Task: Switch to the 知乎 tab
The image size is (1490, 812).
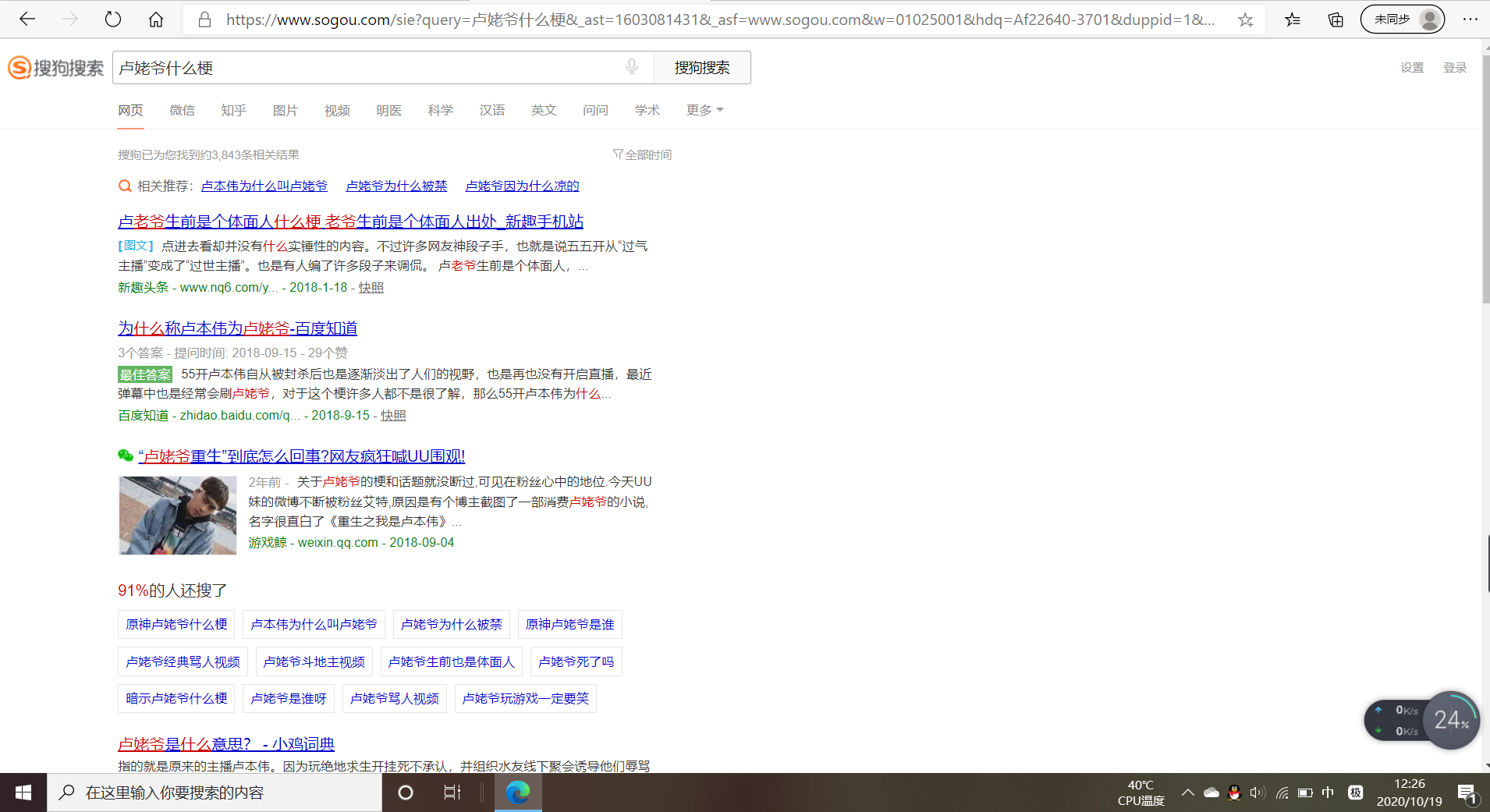Action: click(234, 110)
